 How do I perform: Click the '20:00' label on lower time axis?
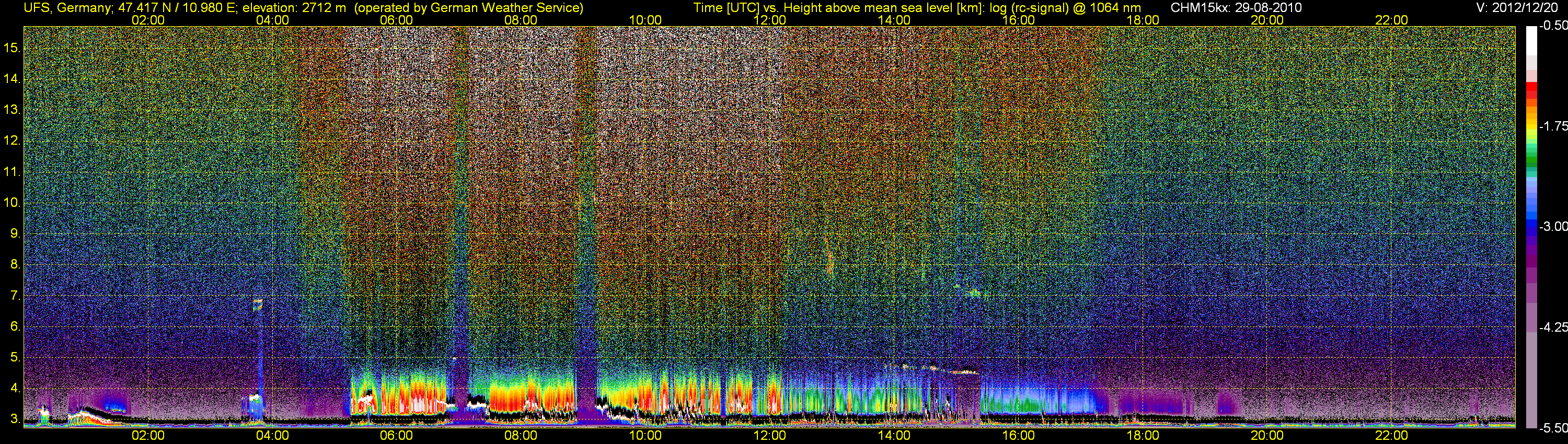(1267, 436)
